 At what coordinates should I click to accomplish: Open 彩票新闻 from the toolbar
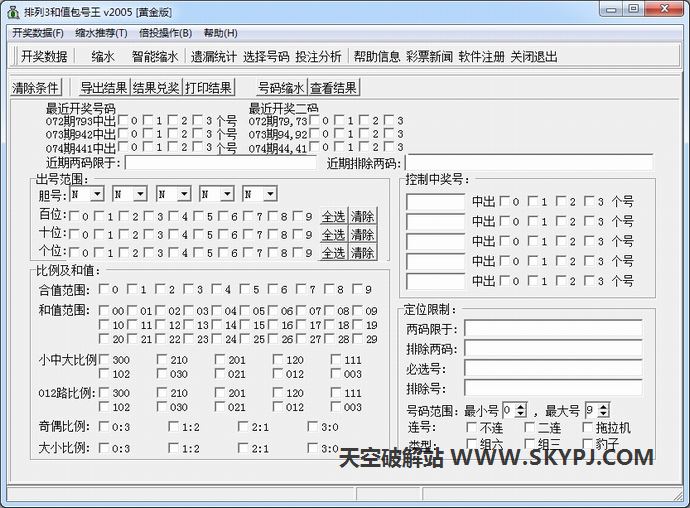(429, 57)
